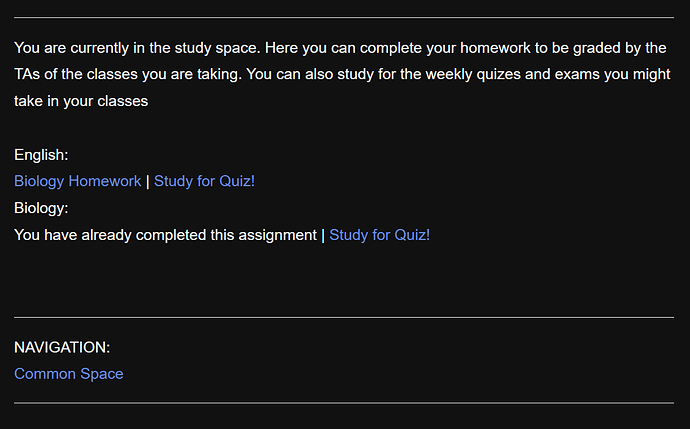
Task: Click the divider line below Common Space
Action: (x=344, y=403)
